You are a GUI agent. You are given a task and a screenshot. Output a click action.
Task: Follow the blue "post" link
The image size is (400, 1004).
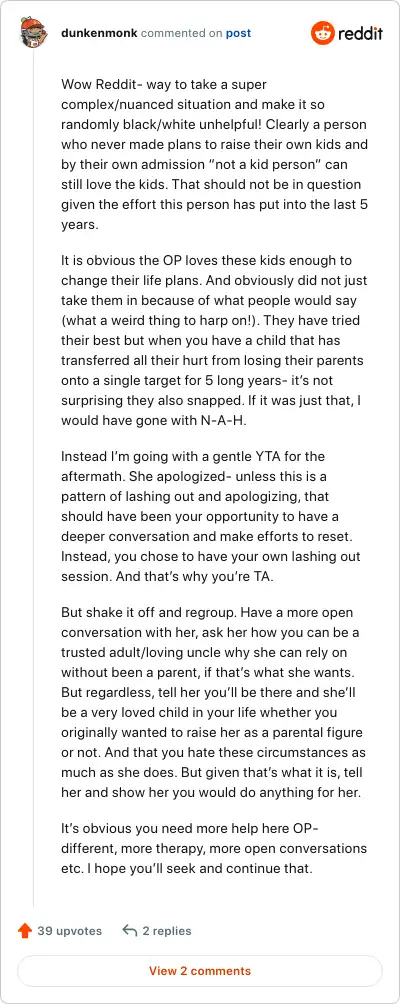click(238, 33)
